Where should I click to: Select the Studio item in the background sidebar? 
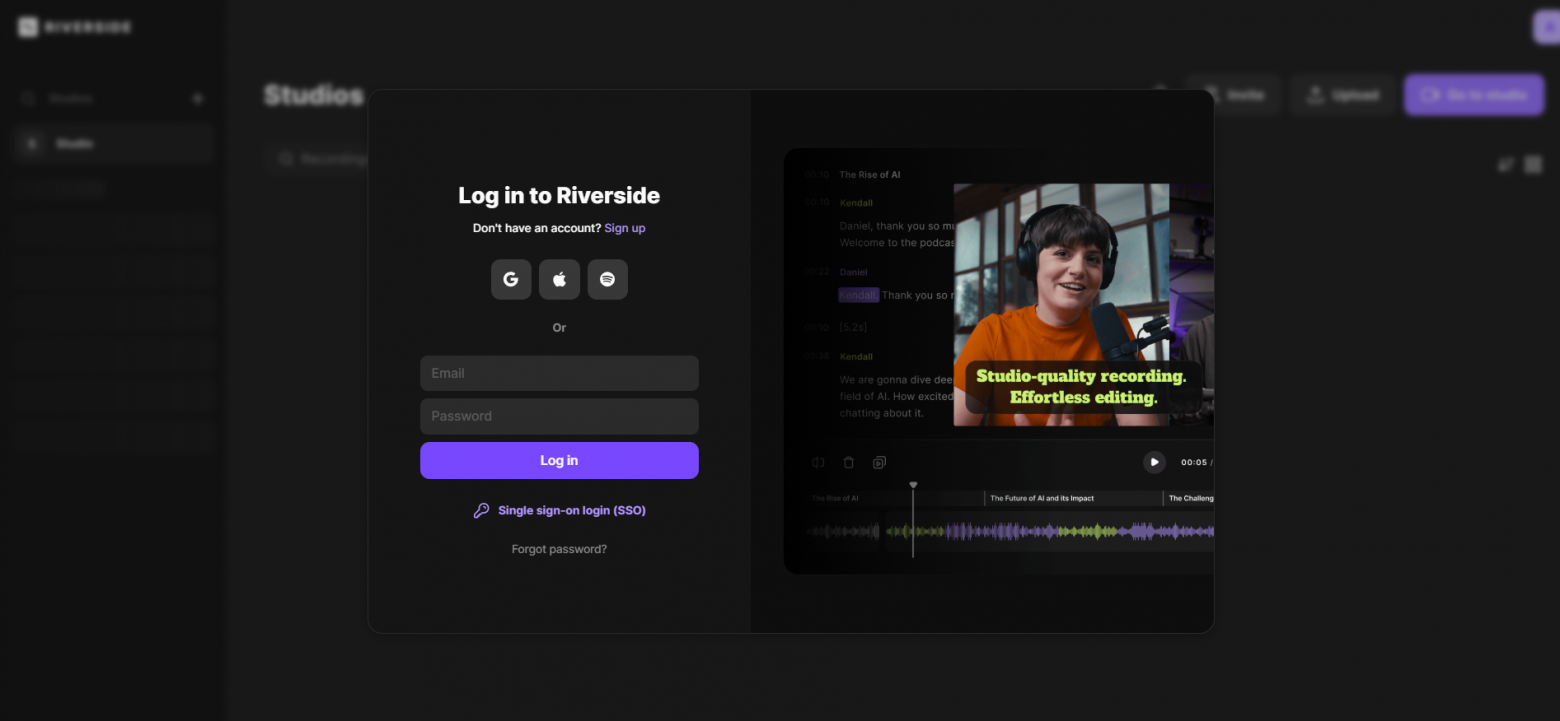[115, 144]
